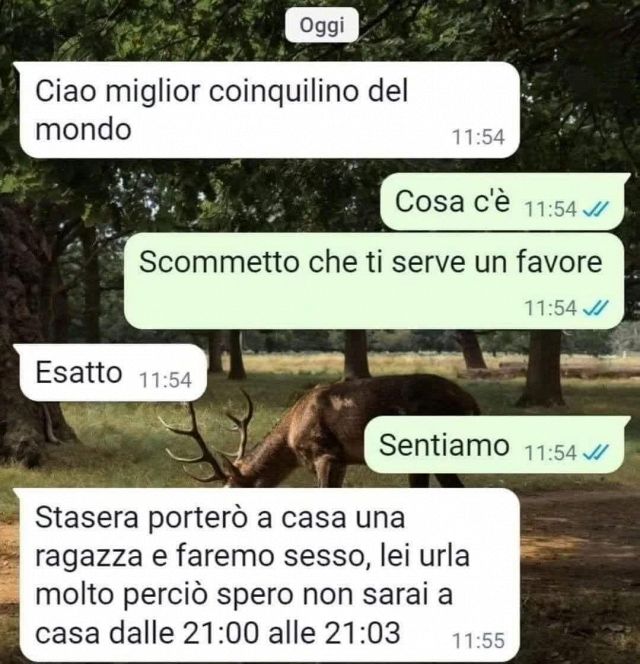
Task: Click blue double ticks on 'Scommetto' message
Action: click(596, 308)
